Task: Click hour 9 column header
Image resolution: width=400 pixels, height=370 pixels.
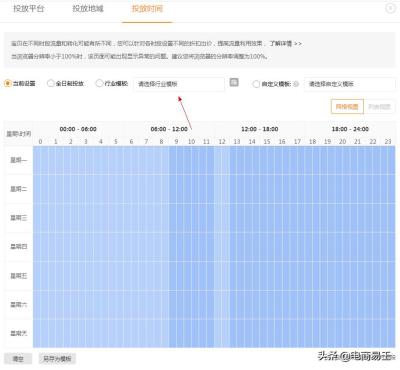Action: 176,141
